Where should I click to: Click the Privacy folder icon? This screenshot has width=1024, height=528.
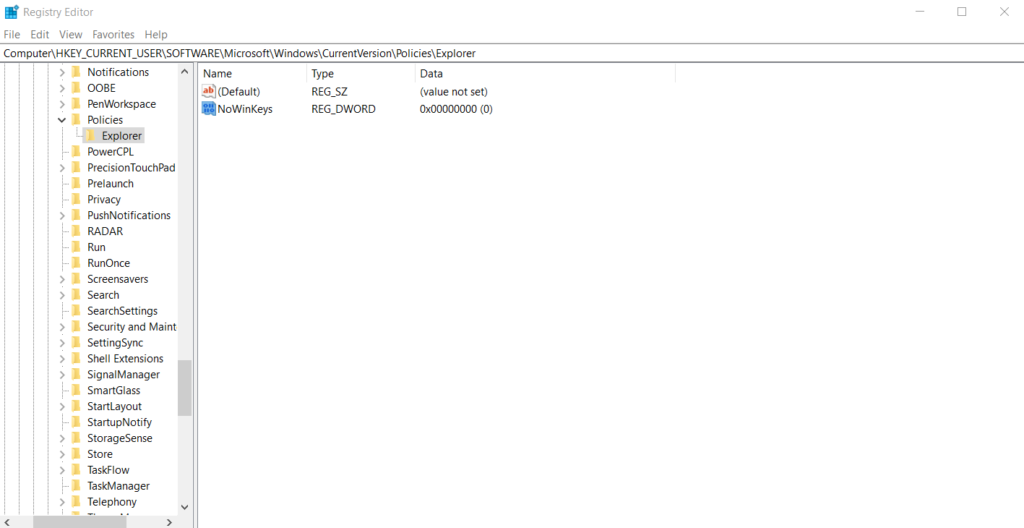click(76, 199)
